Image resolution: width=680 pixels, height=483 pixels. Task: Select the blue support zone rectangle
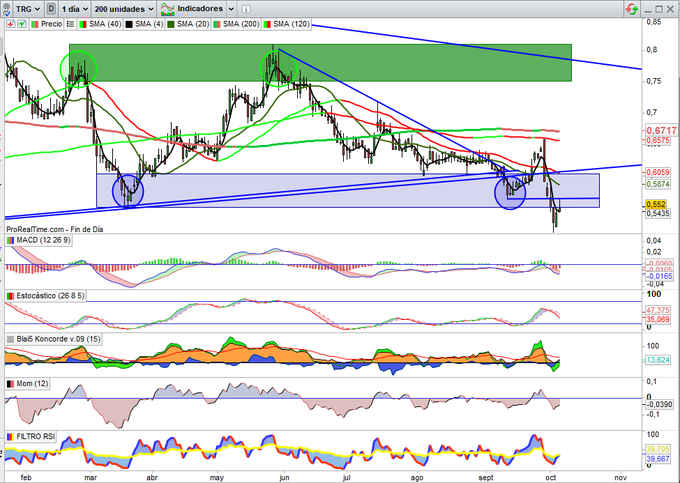tap(348, 191)
